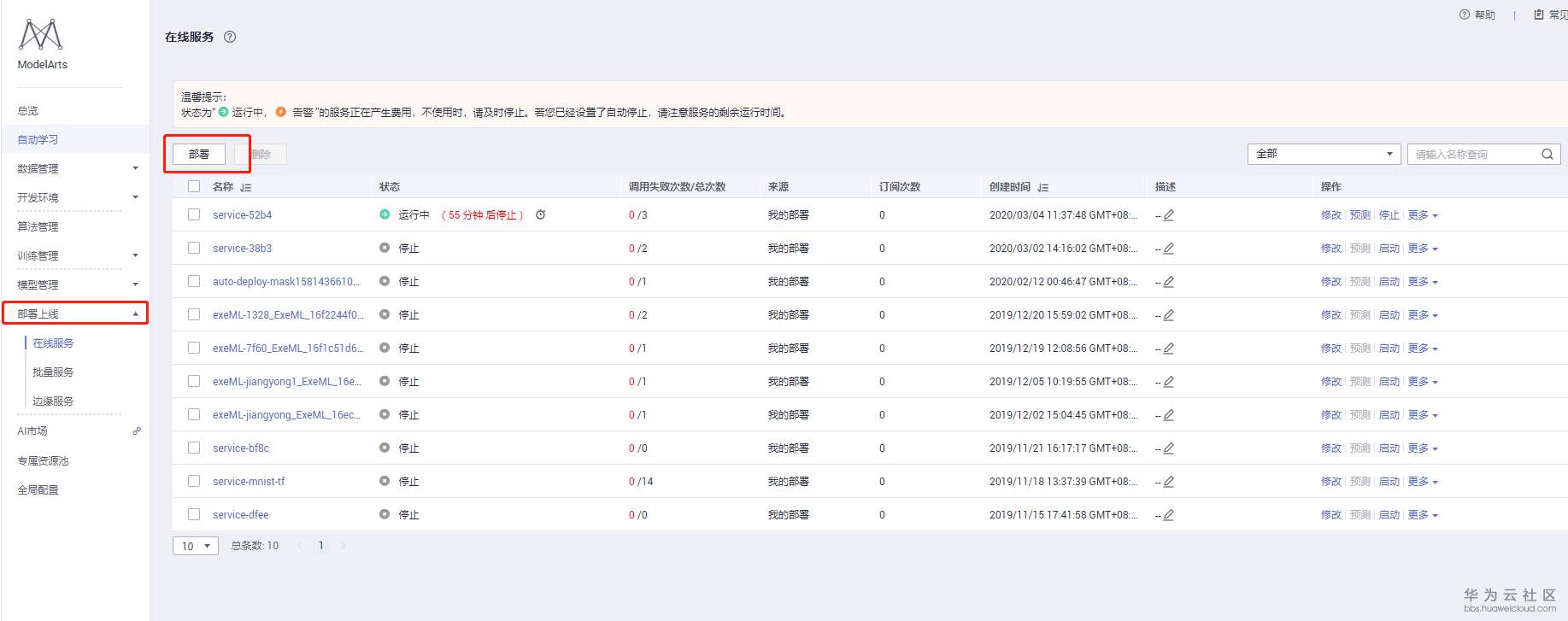1568x621 pixels.
Task: Open the page size dropdown showing 10
Action: point(196,546)
